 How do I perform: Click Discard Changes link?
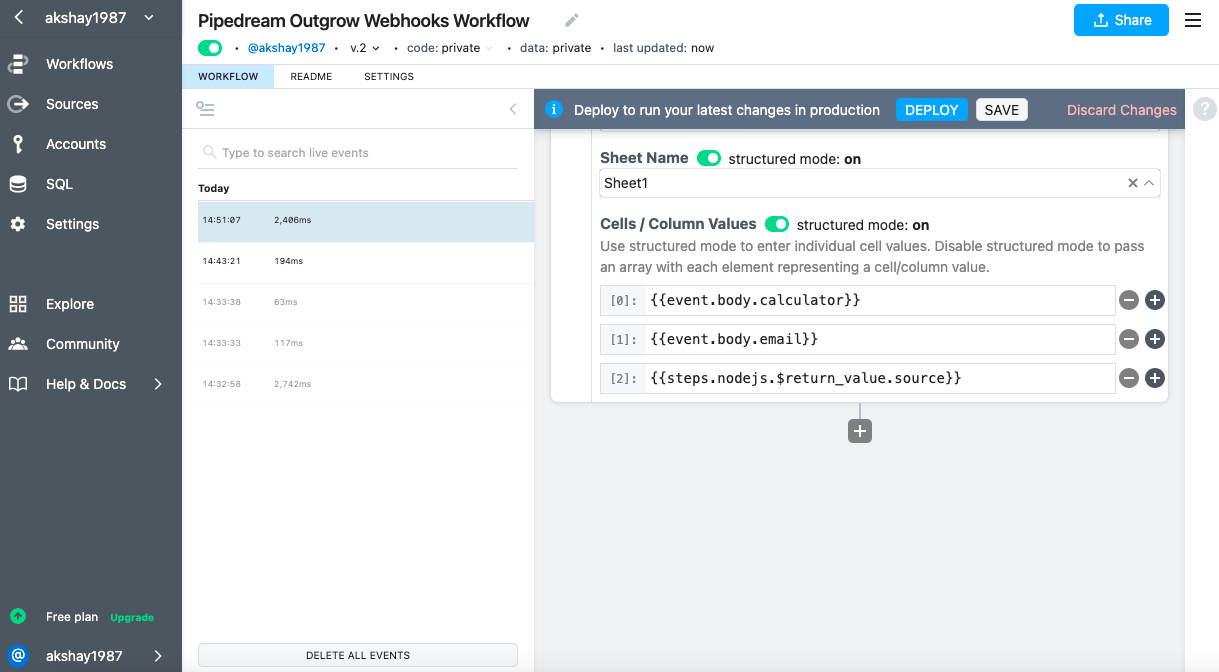(x=1122, y=110)
